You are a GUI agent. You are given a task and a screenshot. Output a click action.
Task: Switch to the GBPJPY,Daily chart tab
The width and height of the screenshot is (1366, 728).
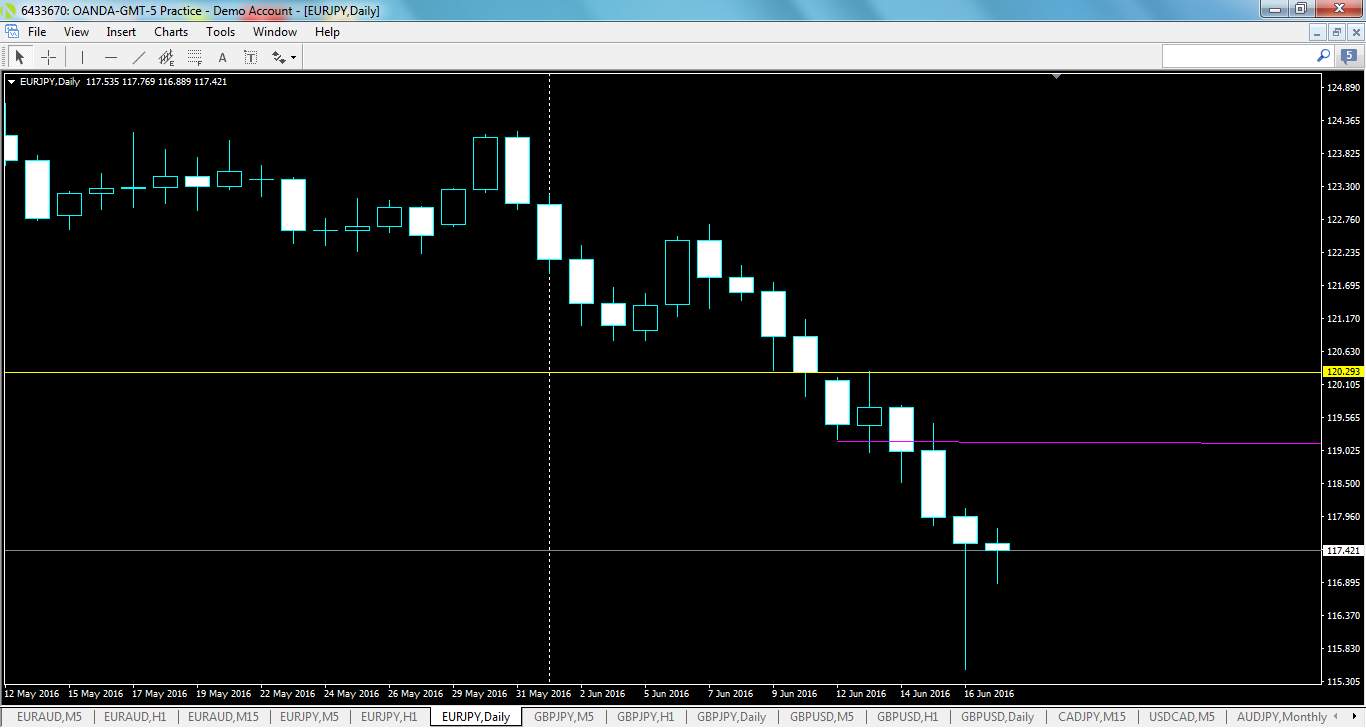[x=731, y=716]
